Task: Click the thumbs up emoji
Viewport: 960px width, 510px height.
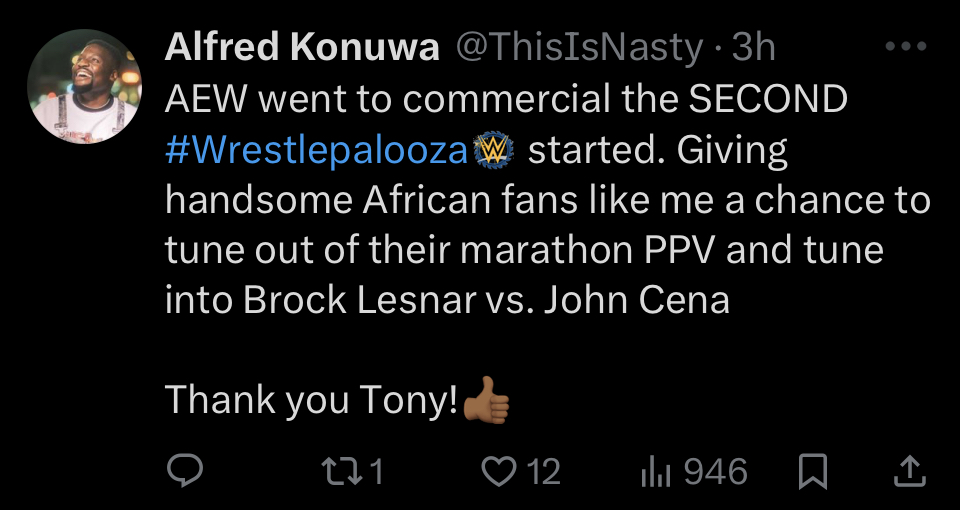Action: [487, 400]
